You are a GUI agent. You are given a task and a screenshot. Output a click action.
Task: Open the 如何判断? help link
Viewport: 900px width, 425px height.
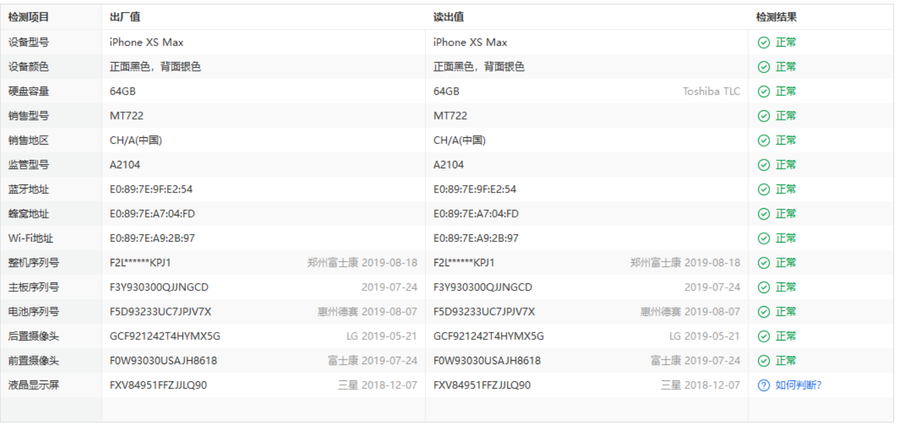coord(798,385)
